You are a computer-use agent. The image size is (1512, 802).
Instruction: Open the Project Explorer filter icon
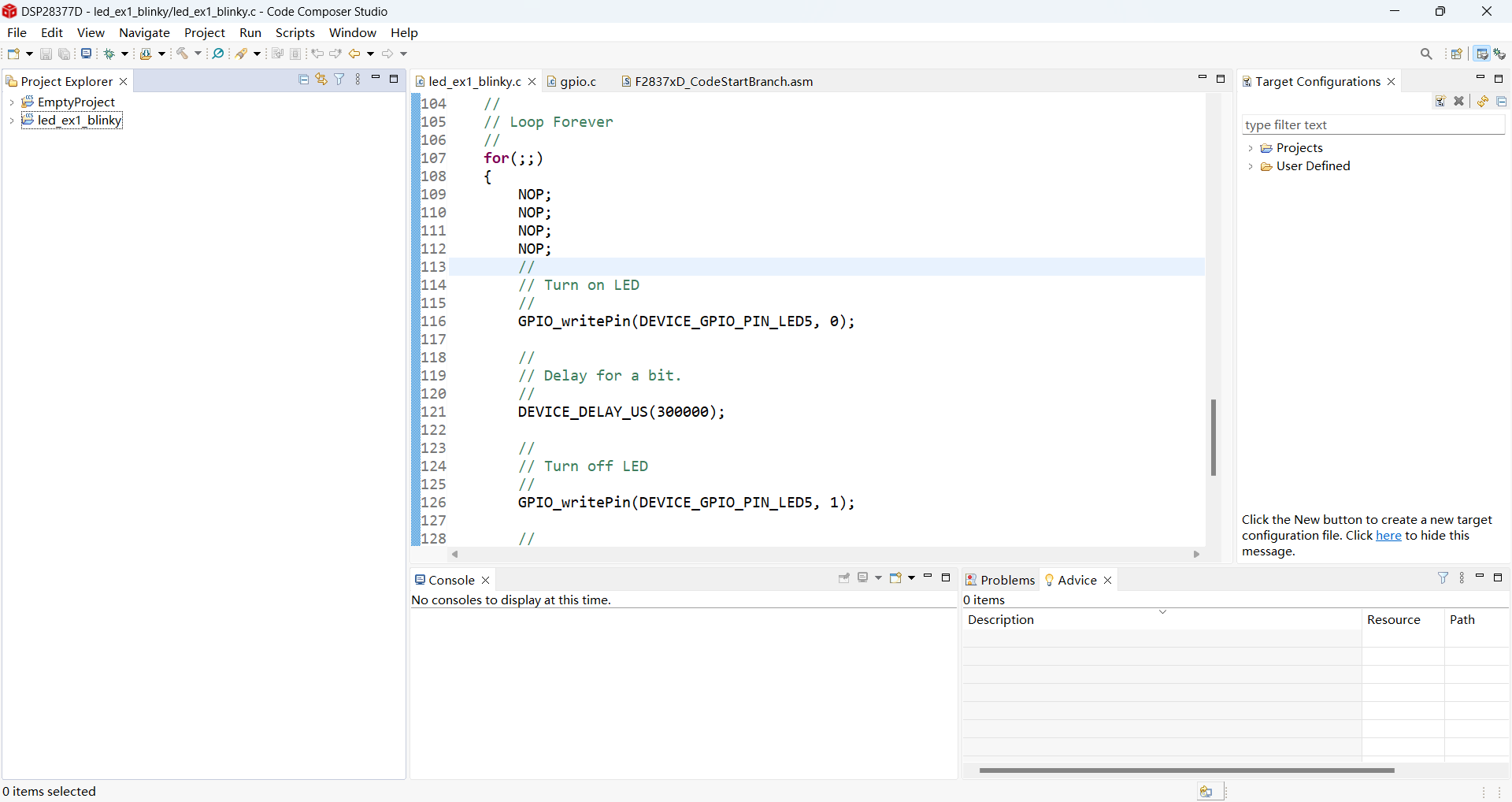[x=339, y=80]
